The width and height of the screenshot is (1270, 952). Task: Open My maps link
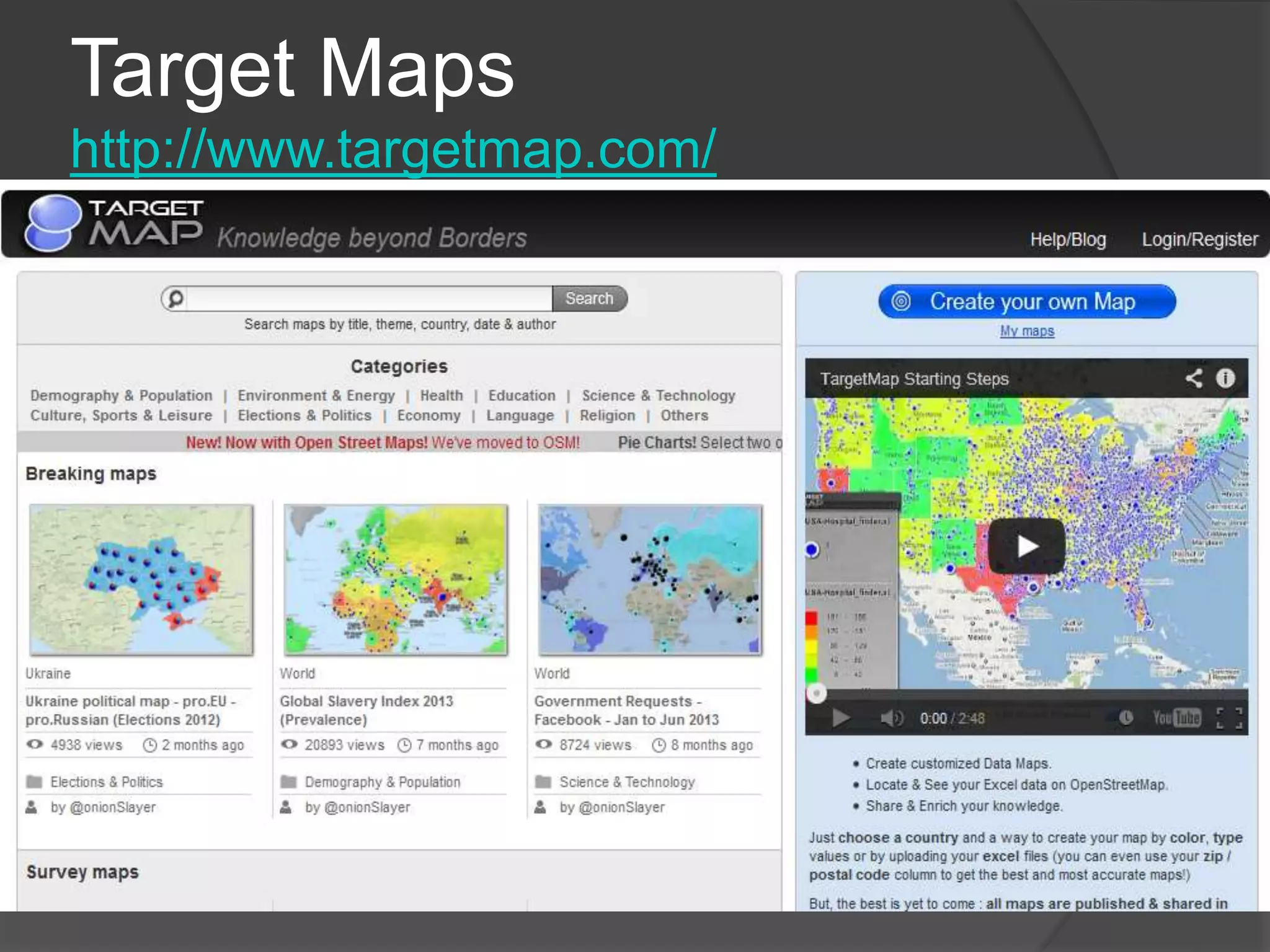tap(1027, 331)
